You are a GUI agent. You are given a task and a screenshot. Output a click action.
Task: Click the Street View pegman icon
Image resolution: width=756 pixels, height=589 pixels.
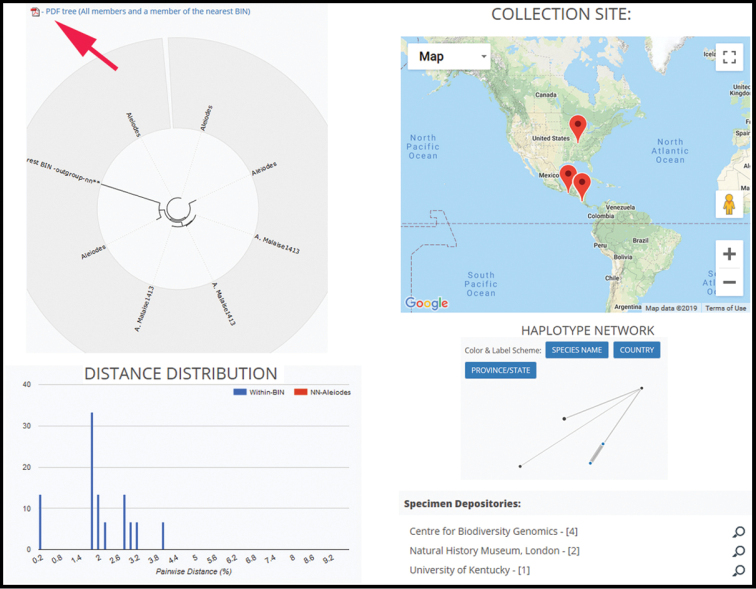pyautogui.click(x=729, y=204)
